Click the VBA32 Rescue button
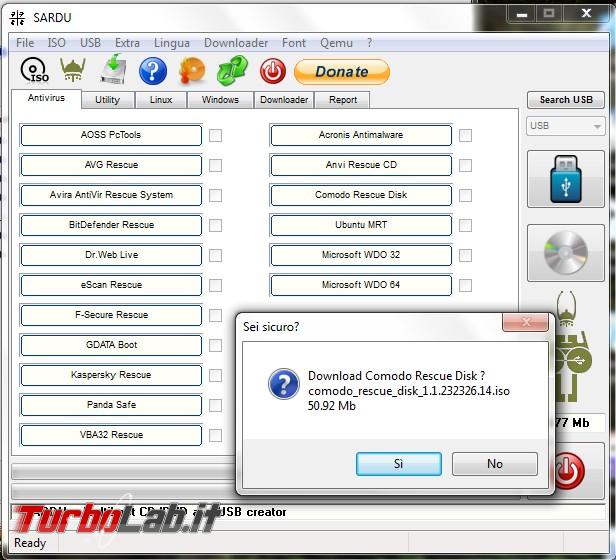The image size is (616, 560). (111, 435)
